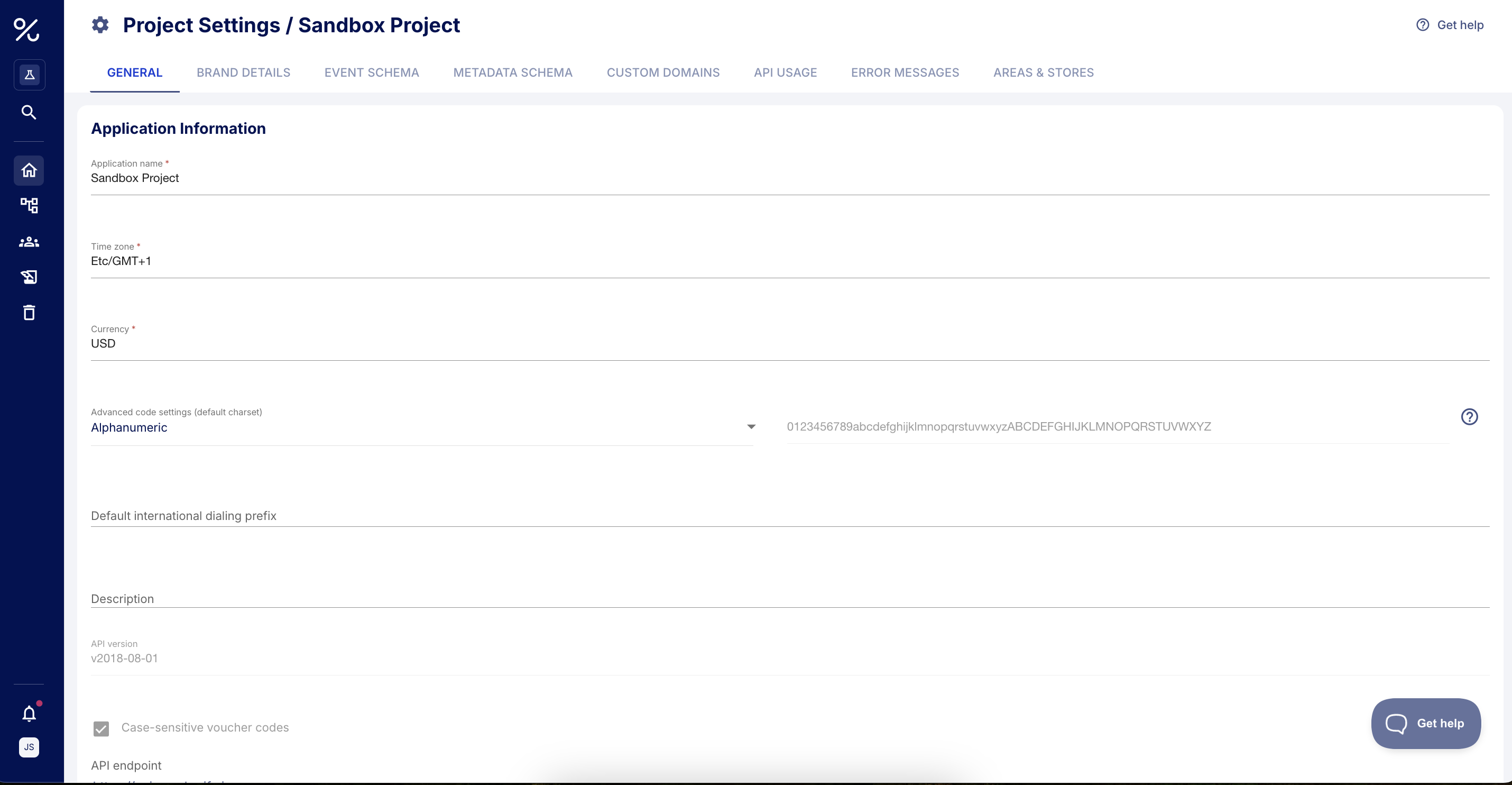Viewport: 1512px width, 785px height.
Task: Switch to the BRAND DETAILS tab
Action: (243, 72)
